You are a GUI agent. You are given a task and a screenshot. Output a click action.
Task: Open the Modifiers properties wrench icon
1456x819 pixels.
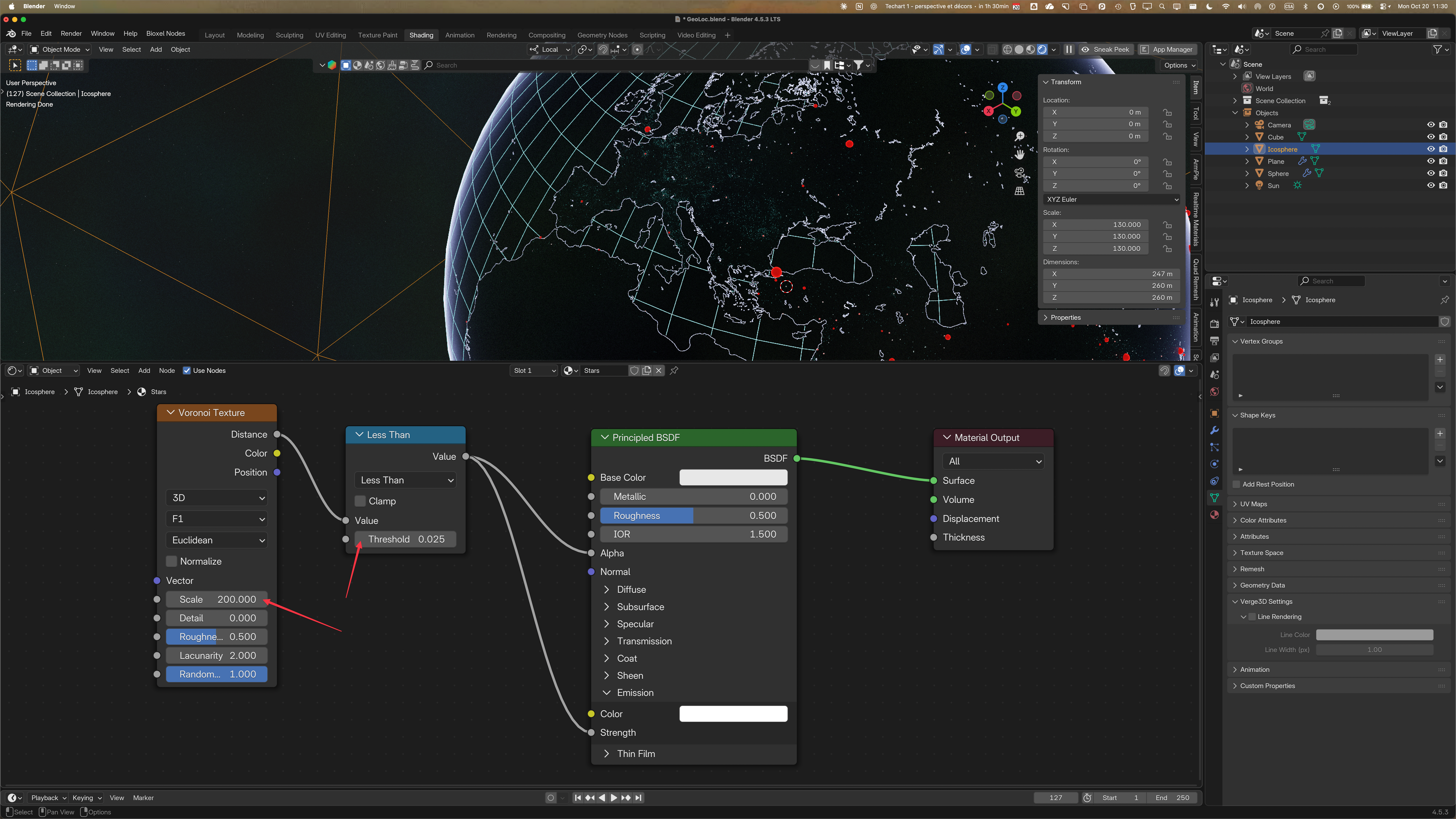1215,430
